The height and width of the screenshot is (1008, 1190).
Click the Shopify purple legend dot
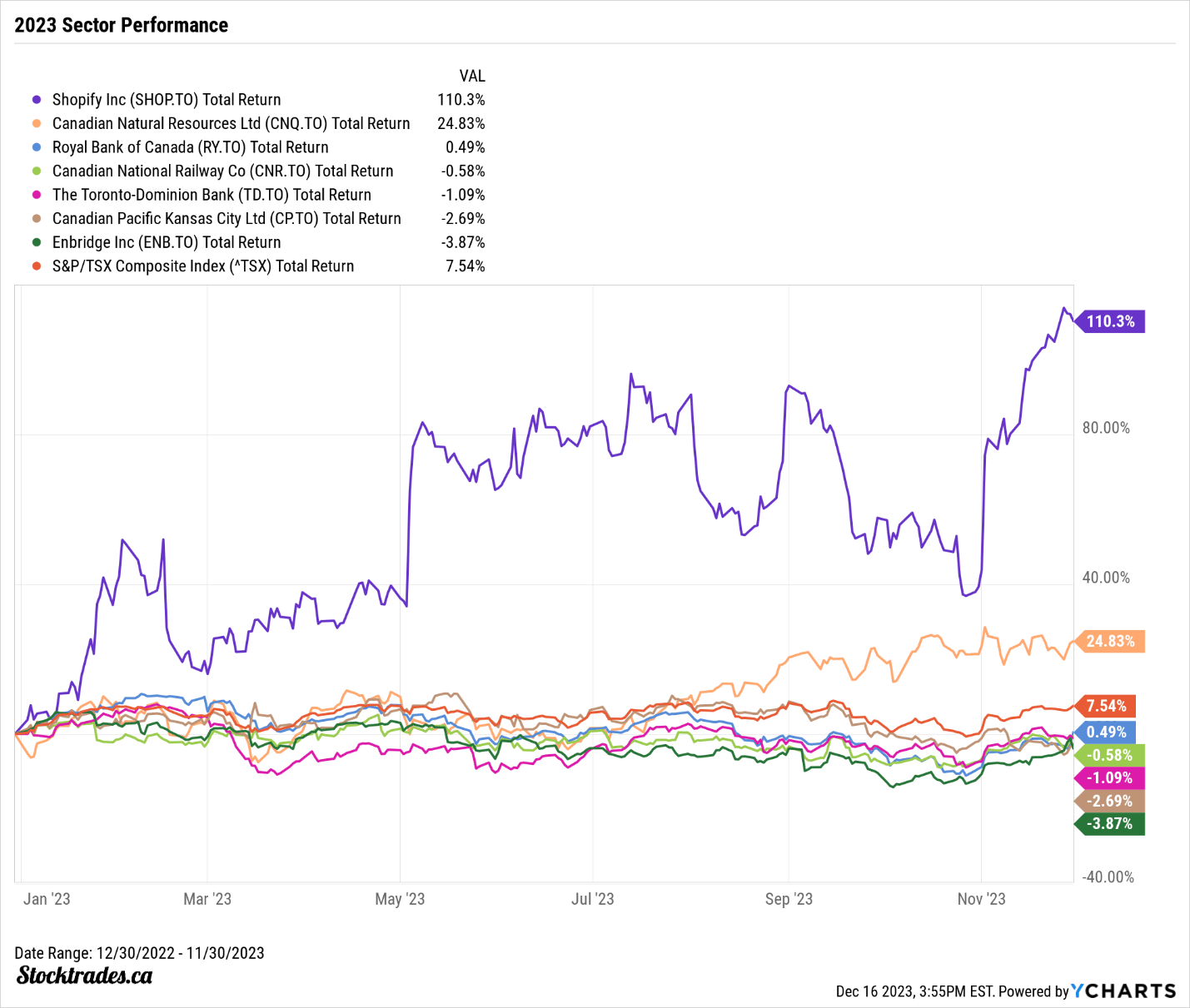pos(37,100)
